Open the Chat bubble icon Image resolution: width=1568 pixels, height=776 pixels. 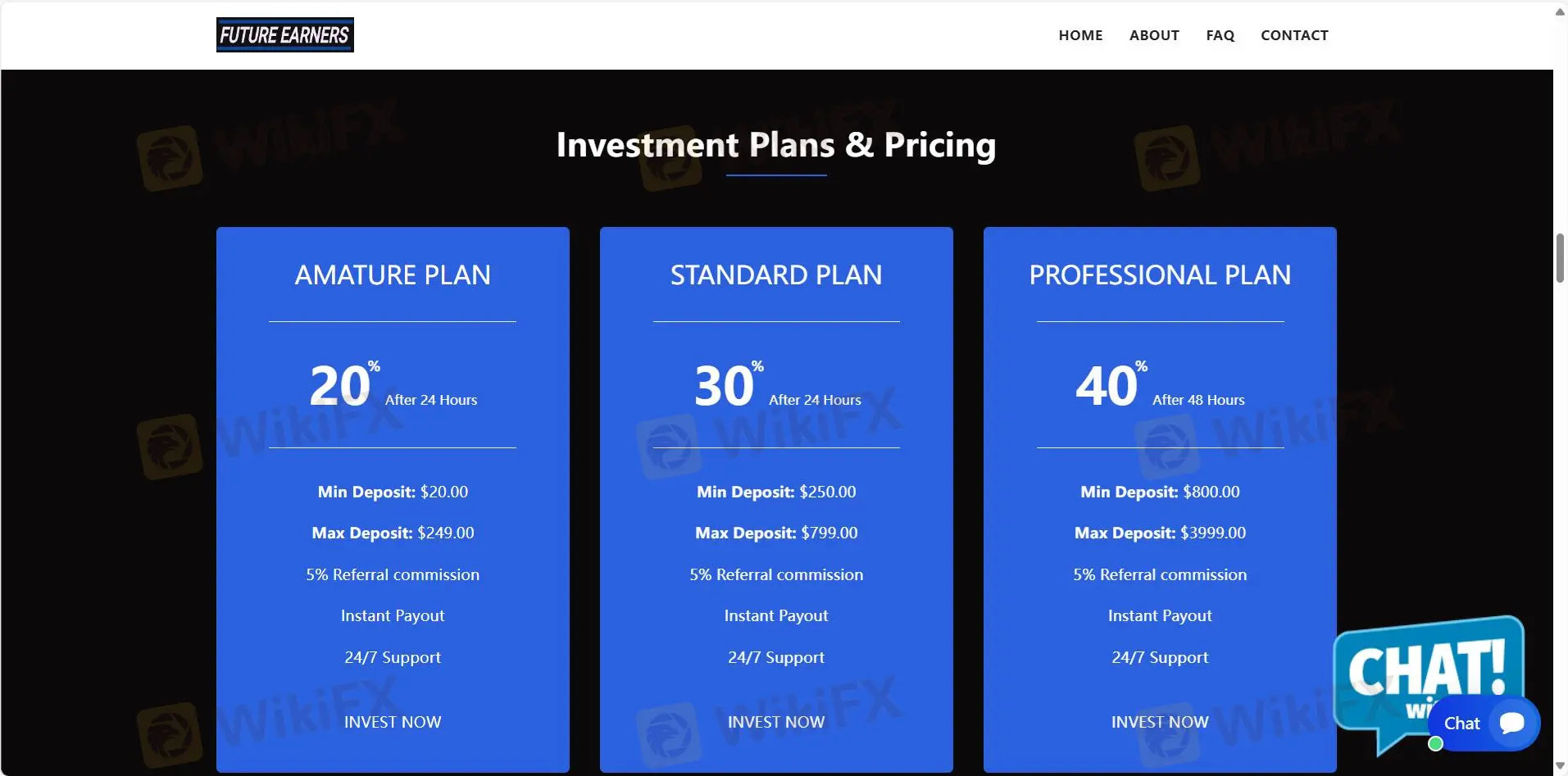click(x=1511, y=723)
